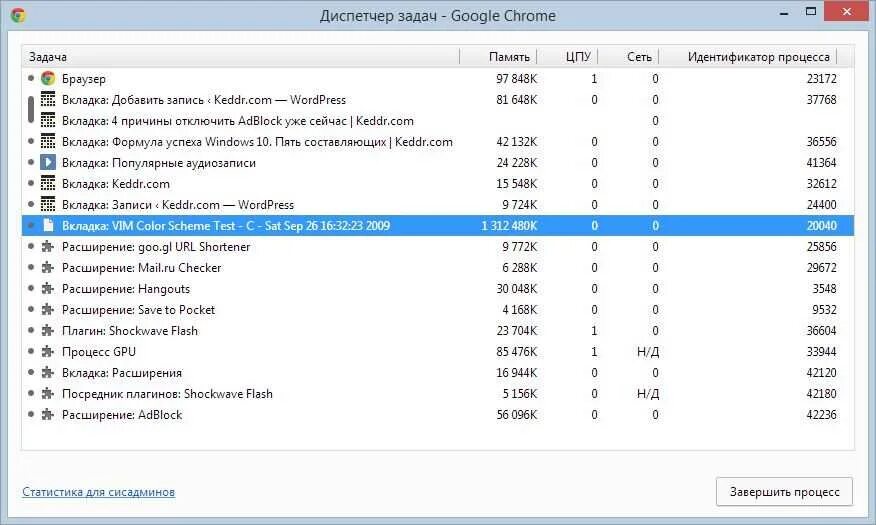Select row Расширение: goo.gl URL Shortener
876x525 pixels.
438,247
